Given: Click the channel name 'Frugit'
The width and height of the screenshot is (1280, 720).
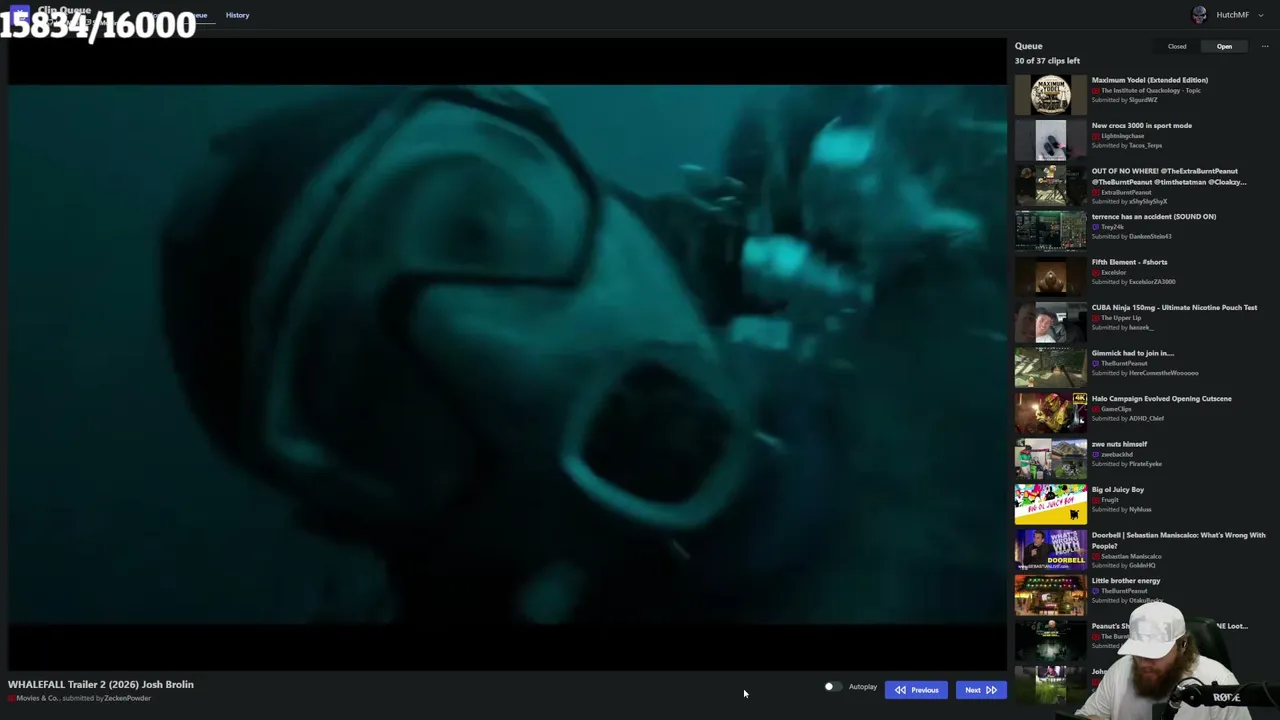Looking at the screenshot, I should point(1110,500).
